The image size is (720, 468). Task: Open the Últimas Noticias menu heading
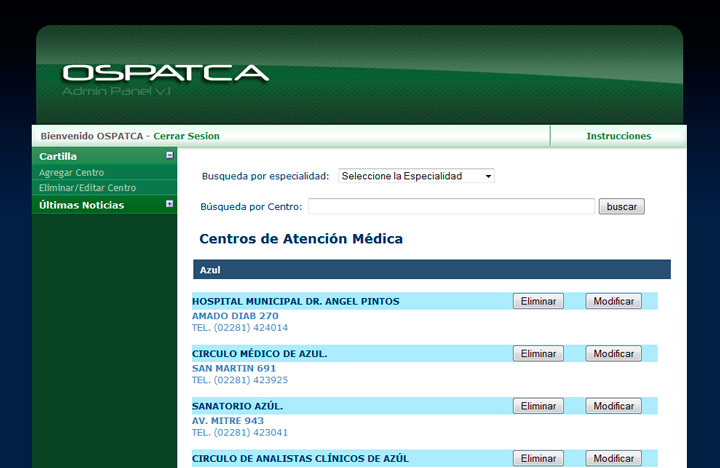81,205
